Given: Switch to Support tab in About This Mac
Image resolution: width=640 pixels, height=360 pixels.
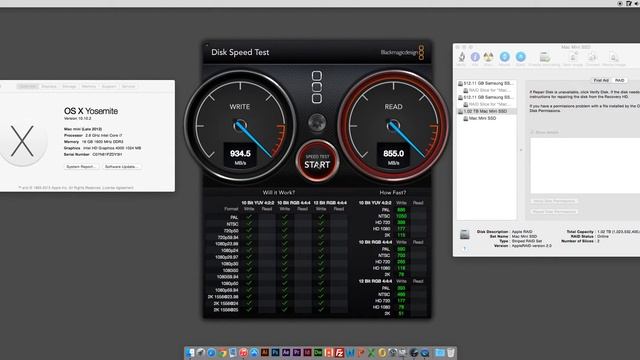Looking at the screenshot, I should [109, 87].
